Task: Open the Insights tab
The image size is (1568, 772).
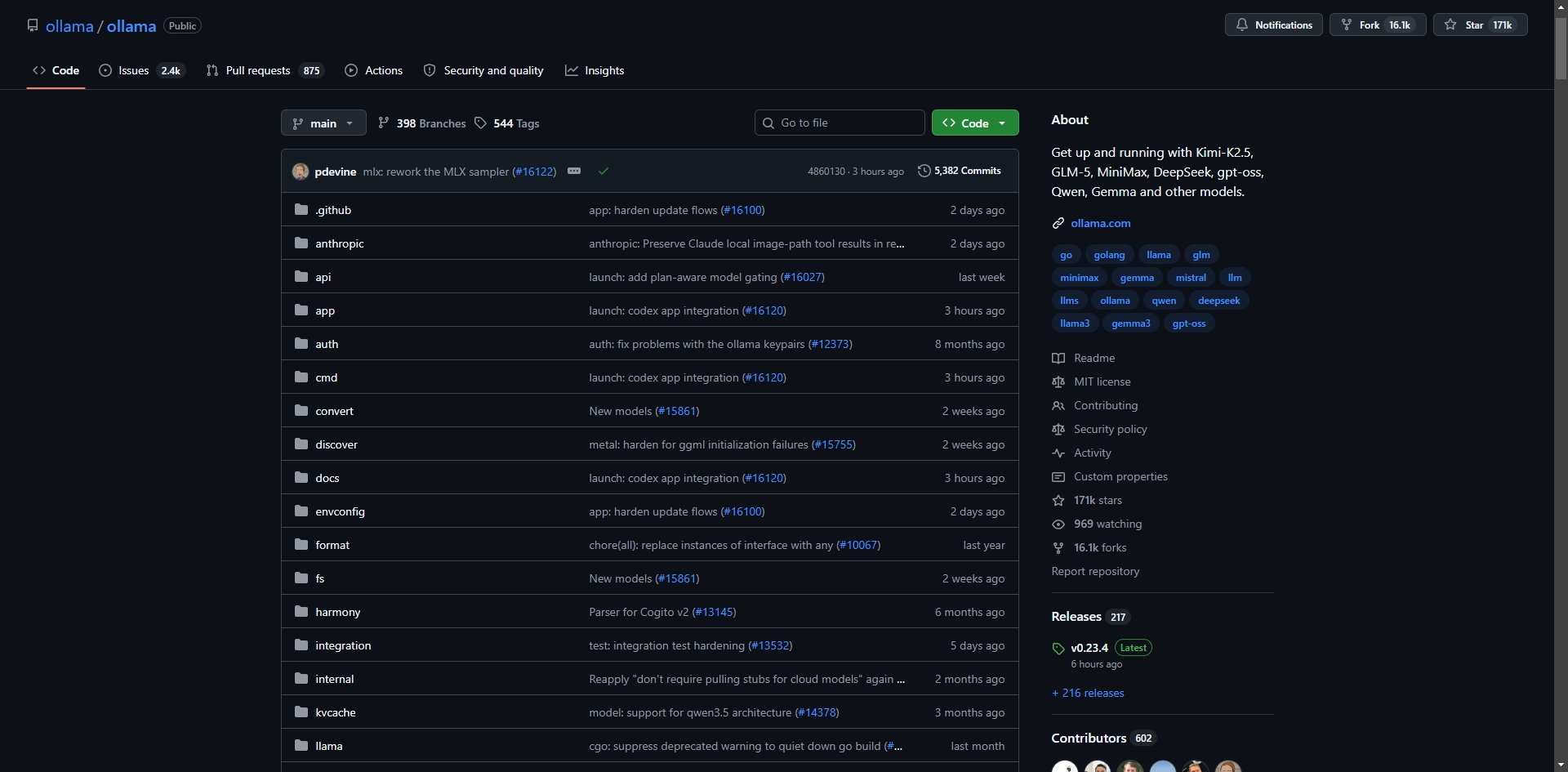Action: click(595, 71)
